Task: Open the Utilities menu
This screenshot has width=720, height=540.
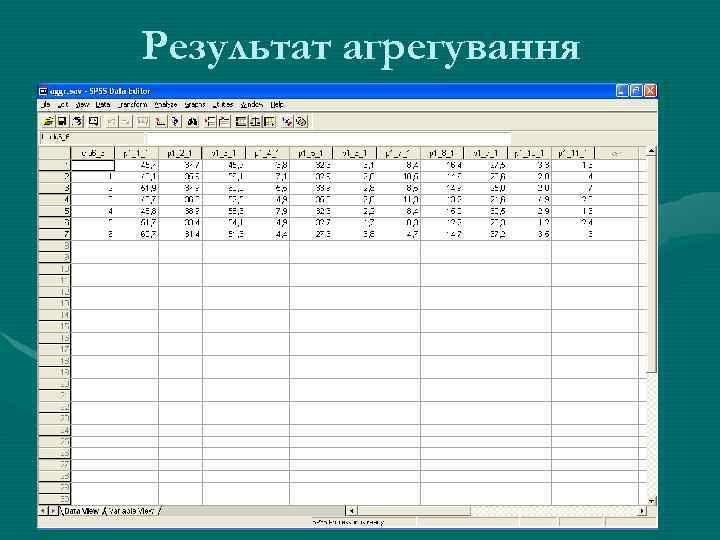Action: (223, 105)
